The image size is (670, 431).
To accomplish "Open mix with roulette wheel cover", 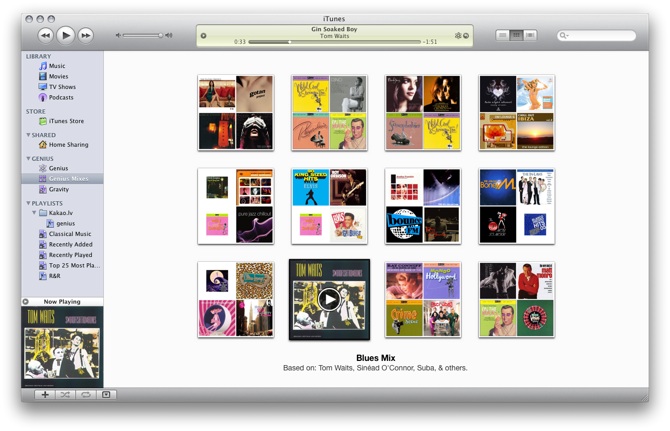I will 517,300.
